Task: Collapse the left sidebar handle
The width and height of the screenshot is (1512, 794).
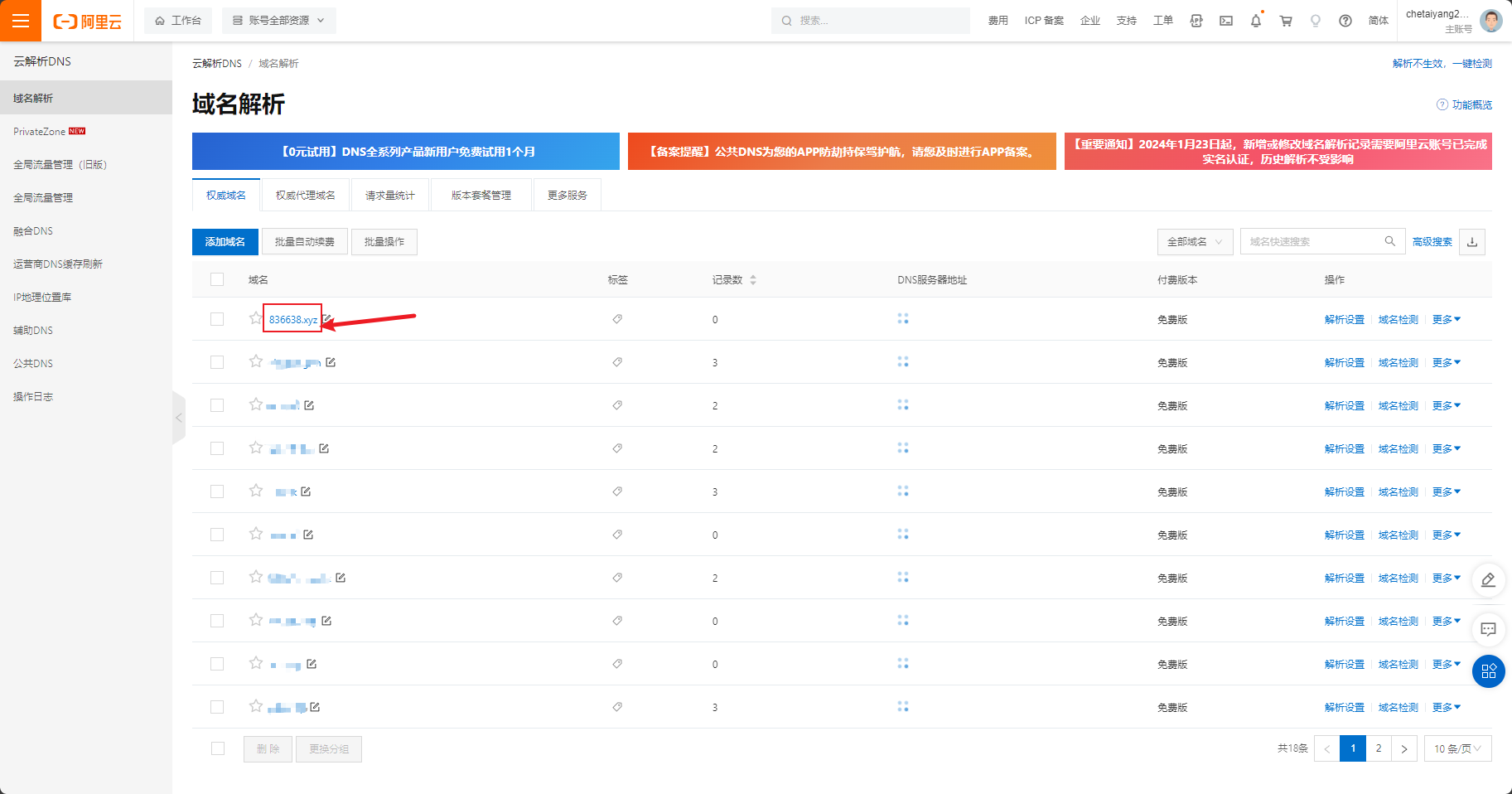Action: pyautogui.click(x=179, y=418)
